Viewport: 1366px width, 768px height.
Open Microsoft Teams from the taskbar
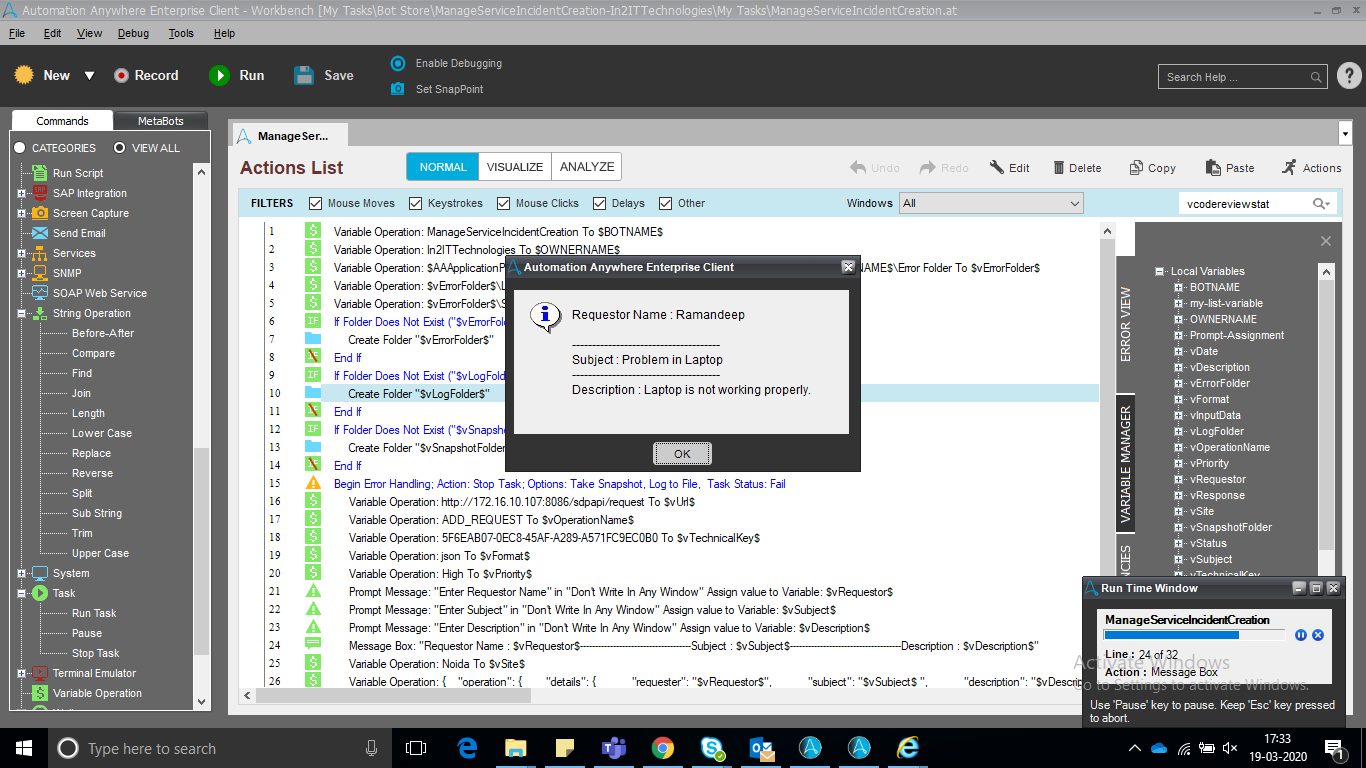[x=613, y=748]
